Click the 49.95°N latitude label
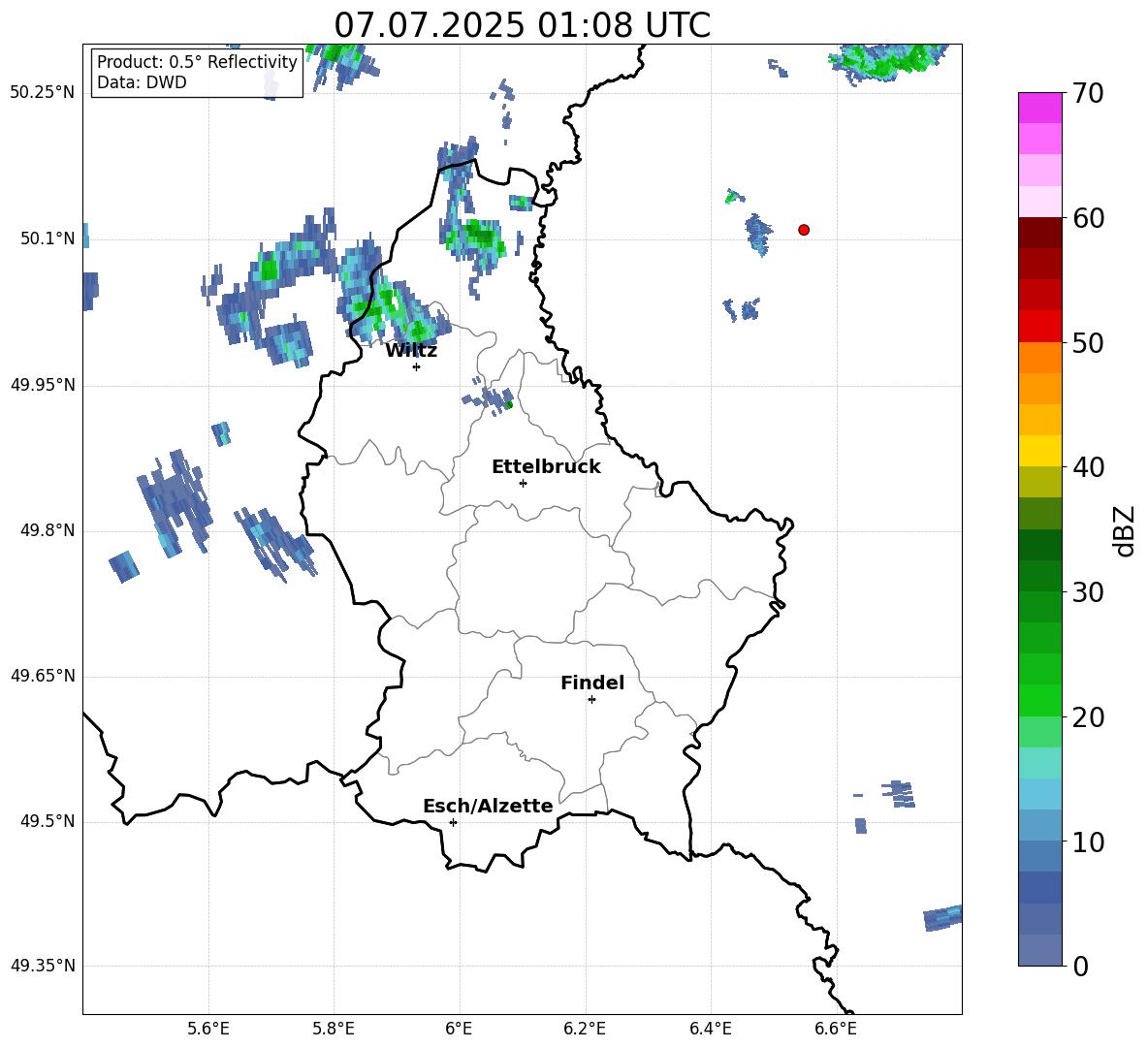This screenshot has width=1148, height=1048. pos(43,384)
